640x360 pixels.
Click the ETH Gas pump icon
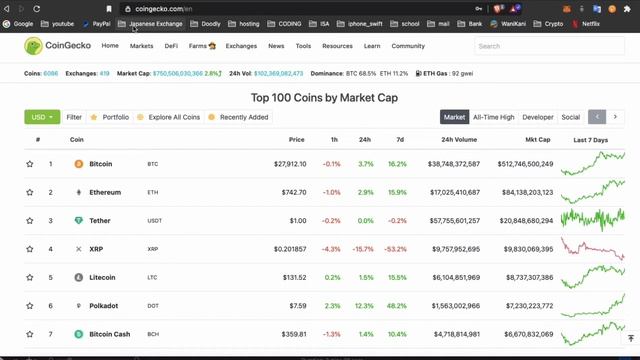tap(418, 73)
